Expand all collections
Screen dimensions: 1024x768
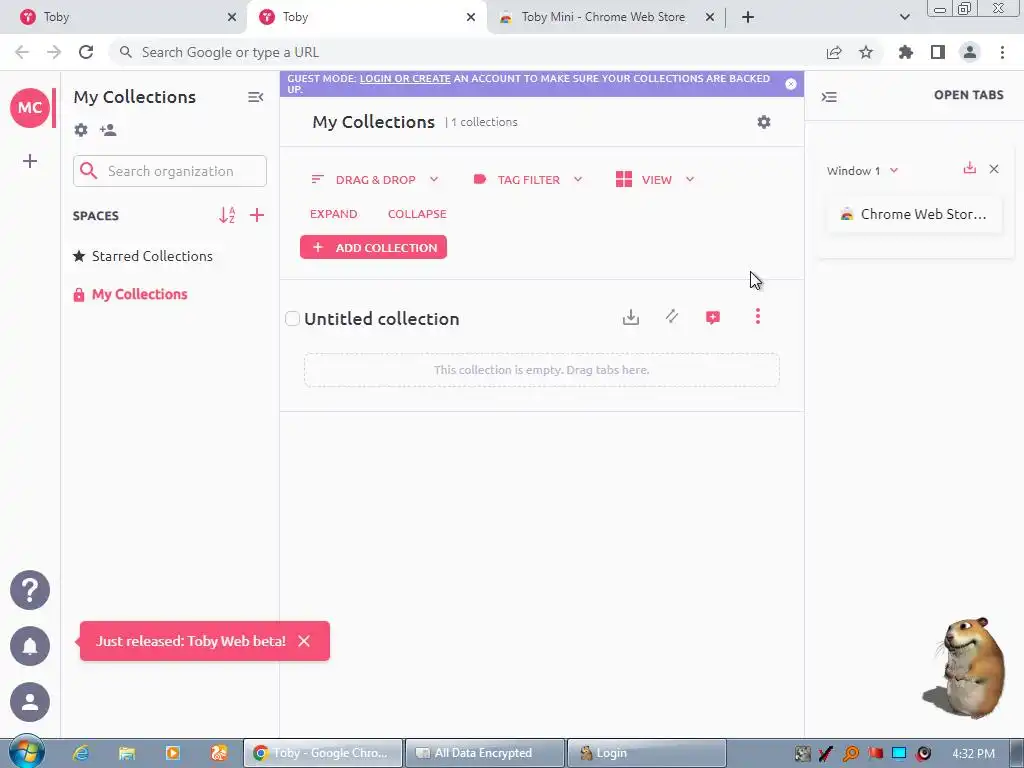point(334,214)
